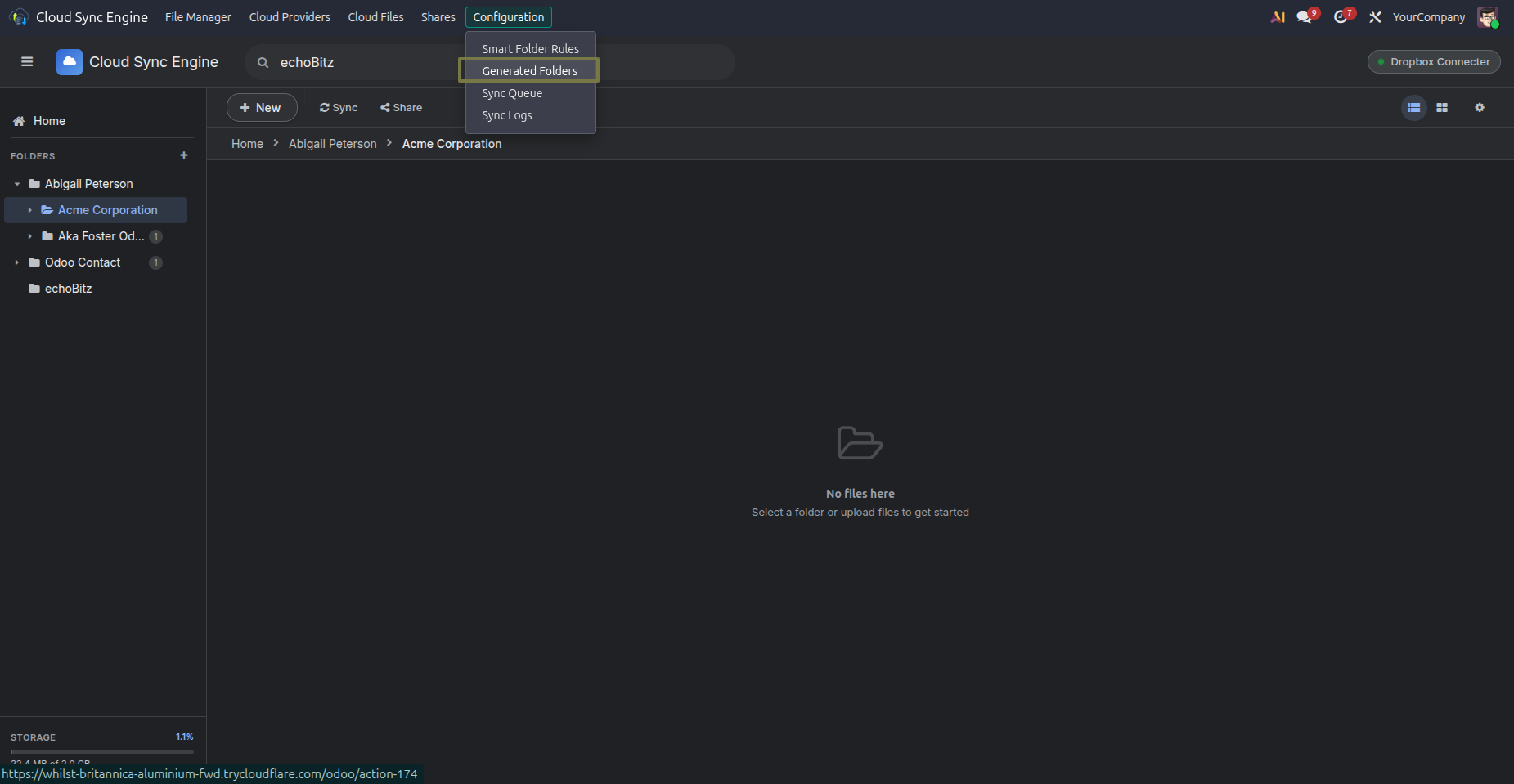Open the conversations chat icon
The image size is (1514, 784).
pyautogui.click(x=1305, y=17)
